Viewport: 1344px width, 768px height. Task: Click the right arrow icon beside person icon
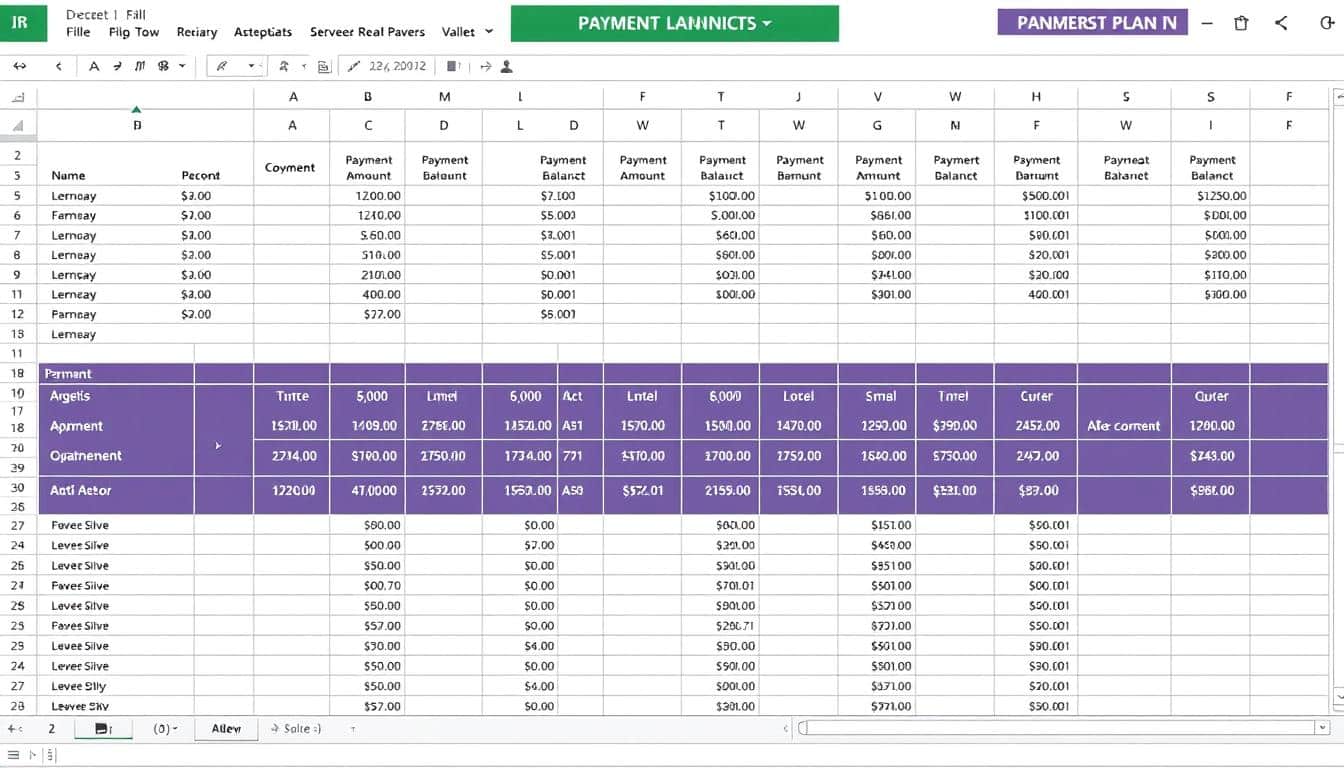485,66
